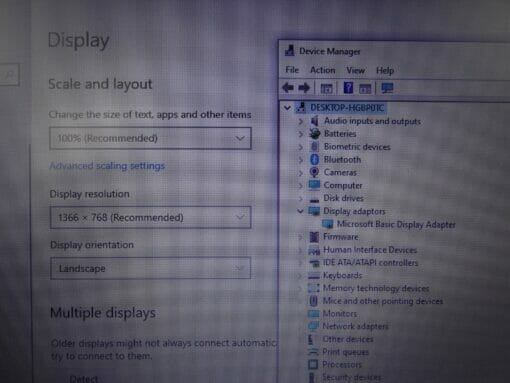This screenshot has width=510, height=383.
Task: Open the Landscape display orientation dropdown
Action: click(150, 268)
